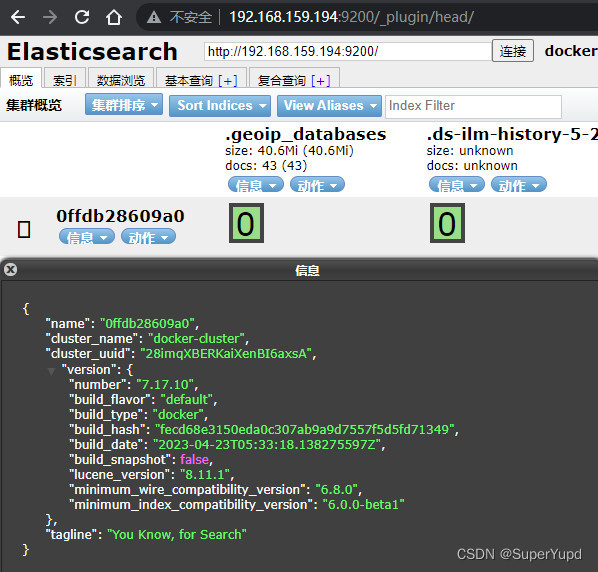Click the lucene_version "8.11.1" value
The height and width of the screenshot is (572, 598).
click(x=205, y=474)
